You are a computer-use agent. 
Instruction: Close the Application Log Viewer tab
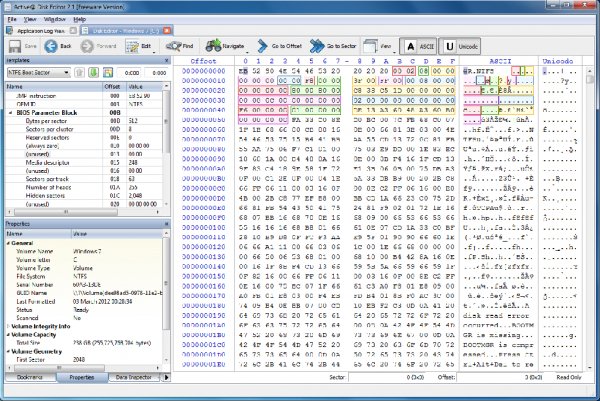pos(73,31)
